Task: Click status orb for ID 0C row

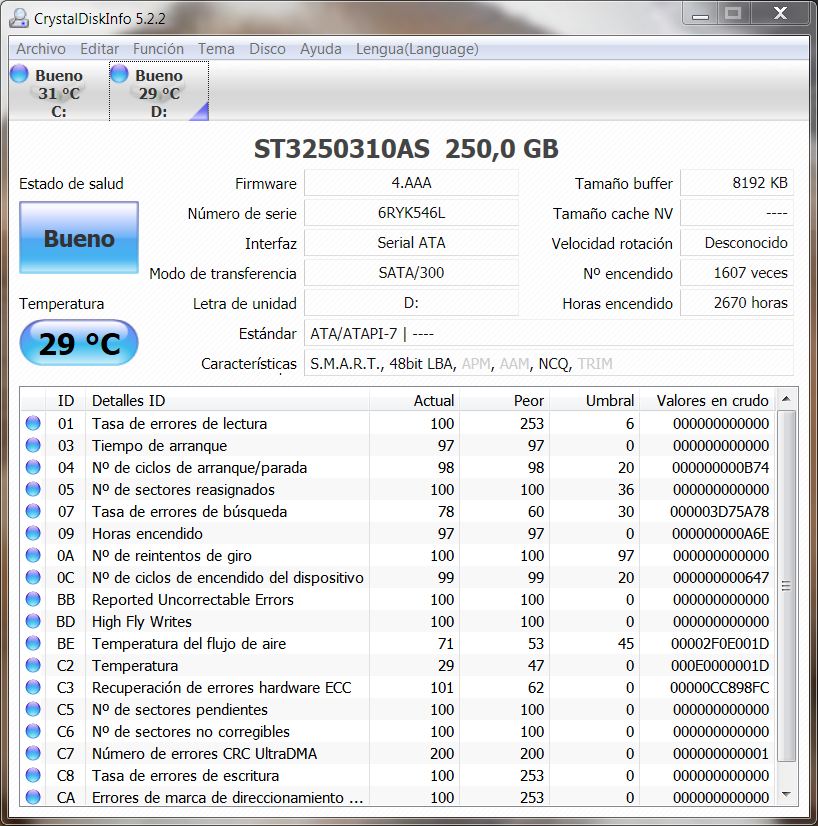Action: coord(33,577)
